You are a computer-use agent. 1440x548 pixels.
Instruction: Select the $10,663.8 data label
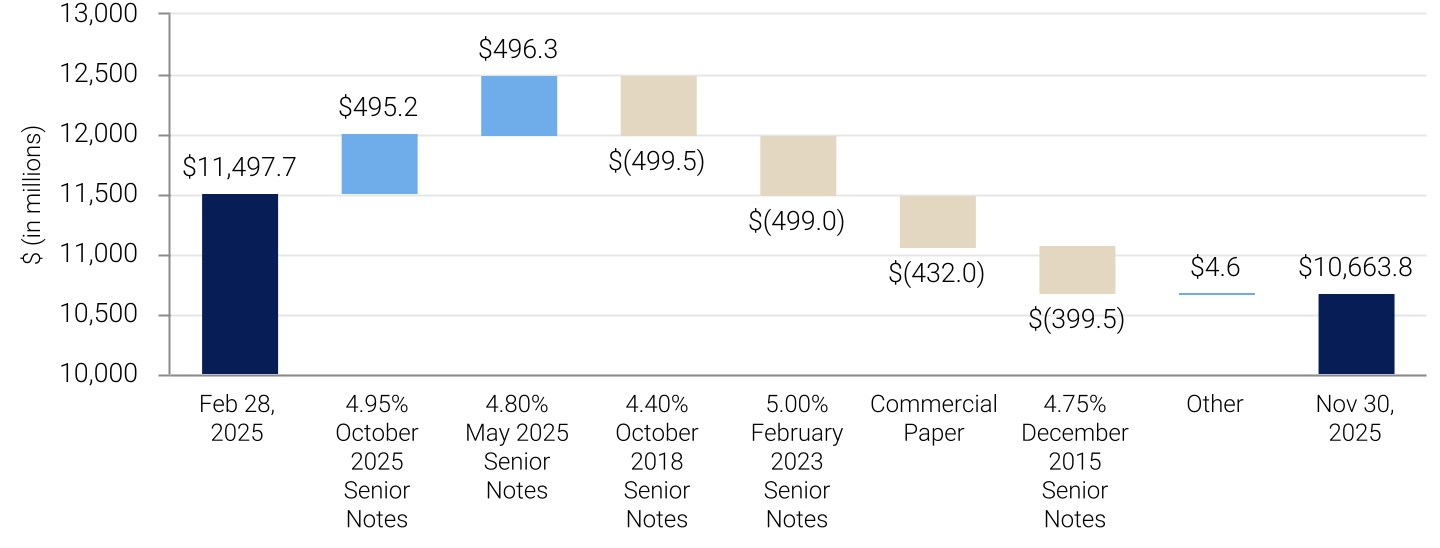point(1355,267)
